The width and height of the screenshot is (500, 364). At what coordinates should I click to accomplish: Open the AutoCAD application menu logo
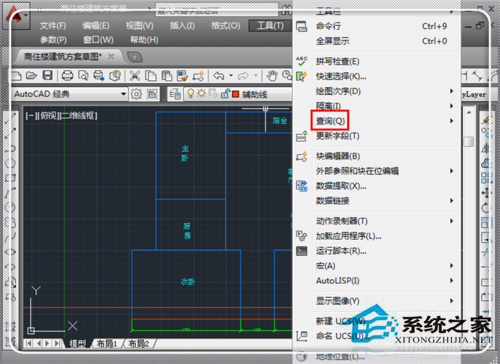(15, 16)
